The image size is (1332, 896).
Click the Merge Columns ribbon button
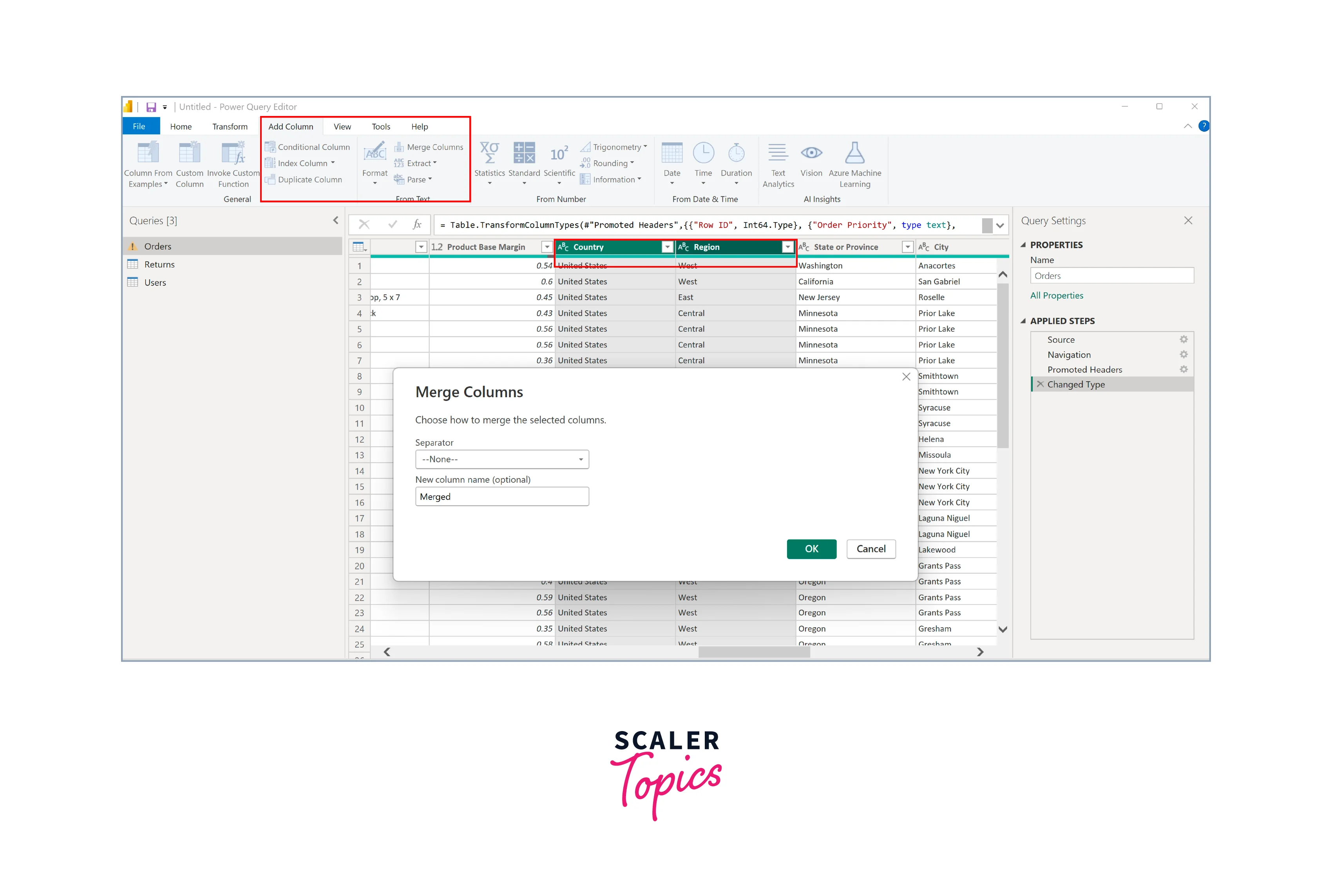pos(429,147)
